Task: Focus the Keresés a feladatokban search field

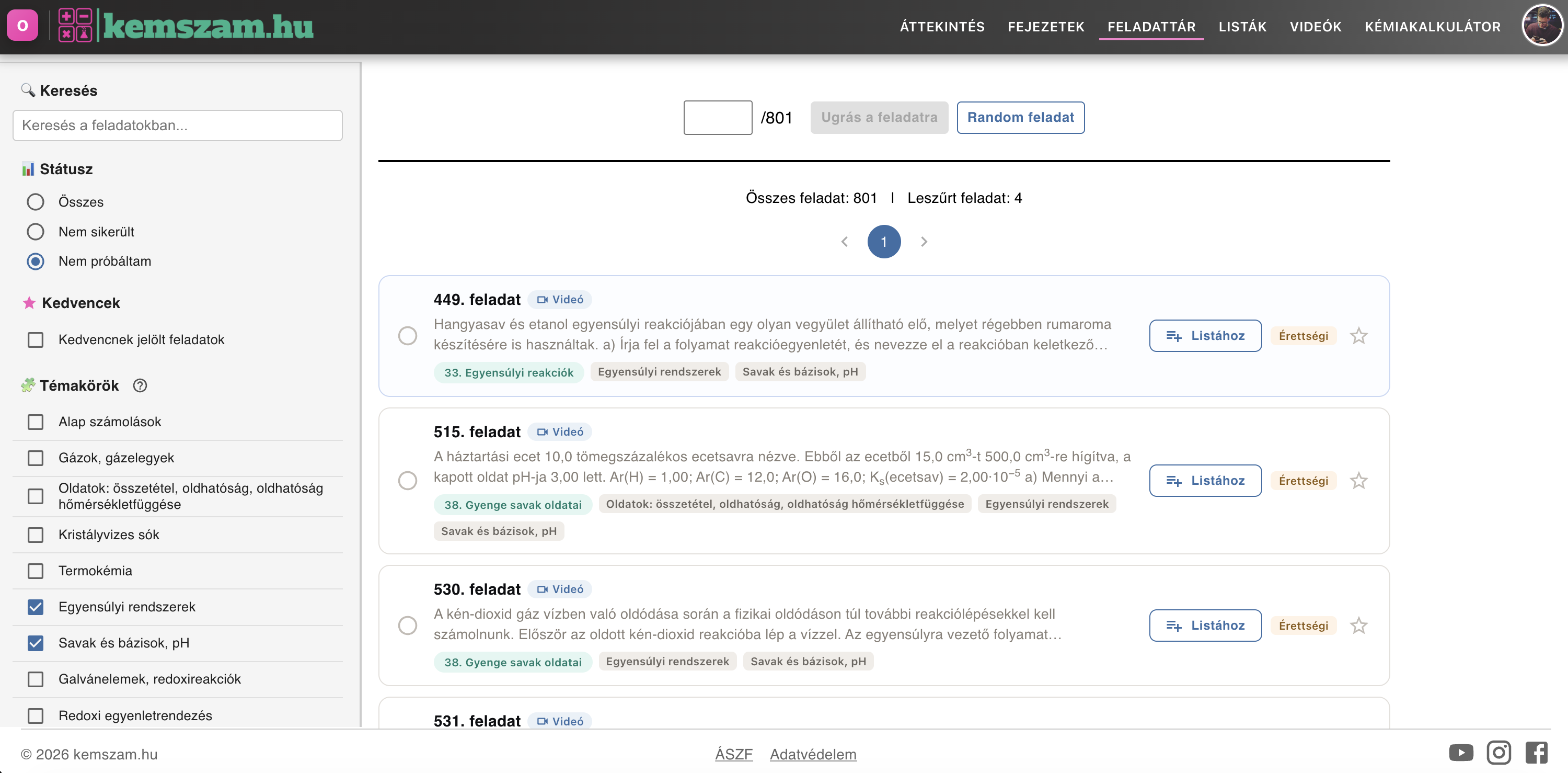Action: 177,126
